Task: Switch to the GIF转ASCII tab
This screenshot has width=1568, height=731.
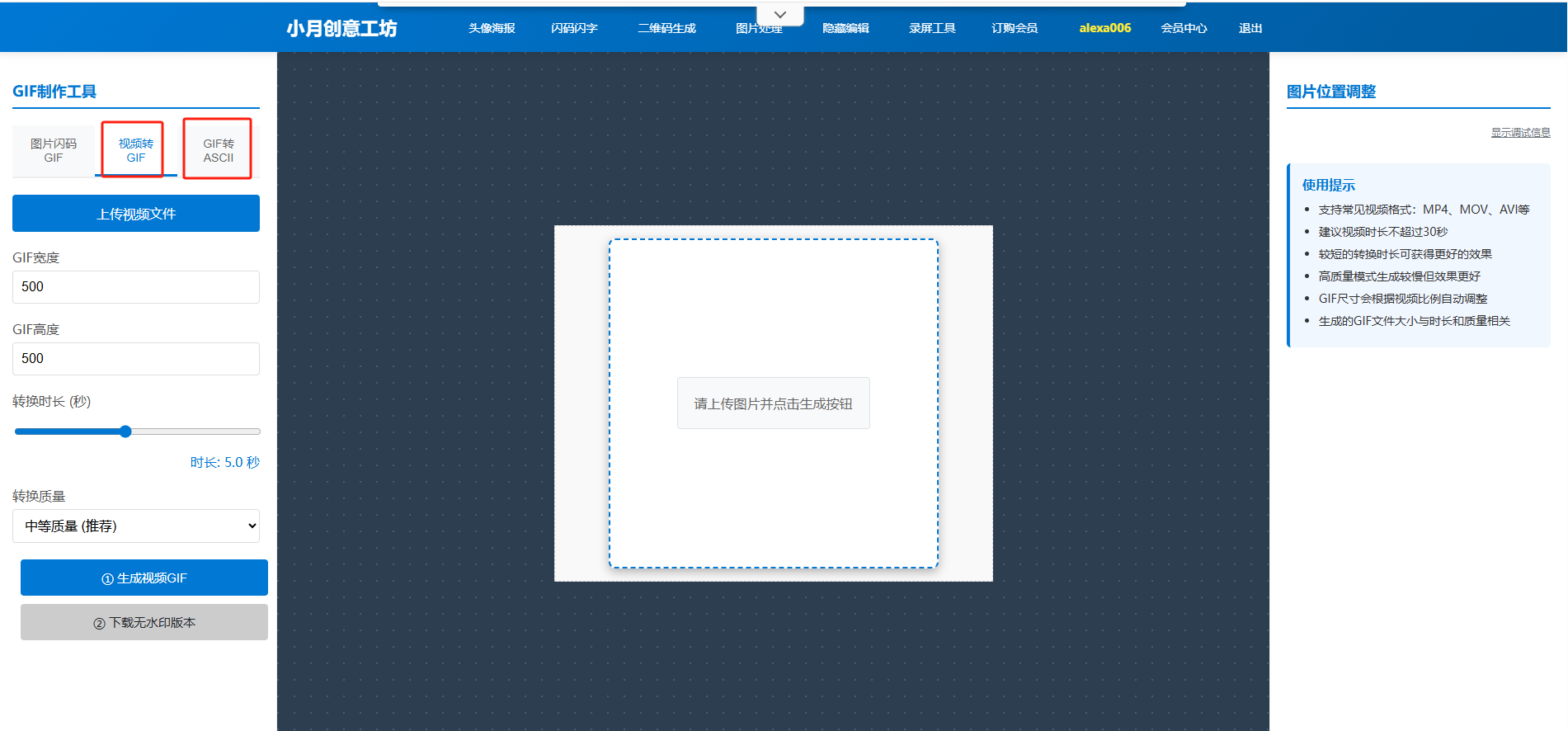Action: point(219,150)
